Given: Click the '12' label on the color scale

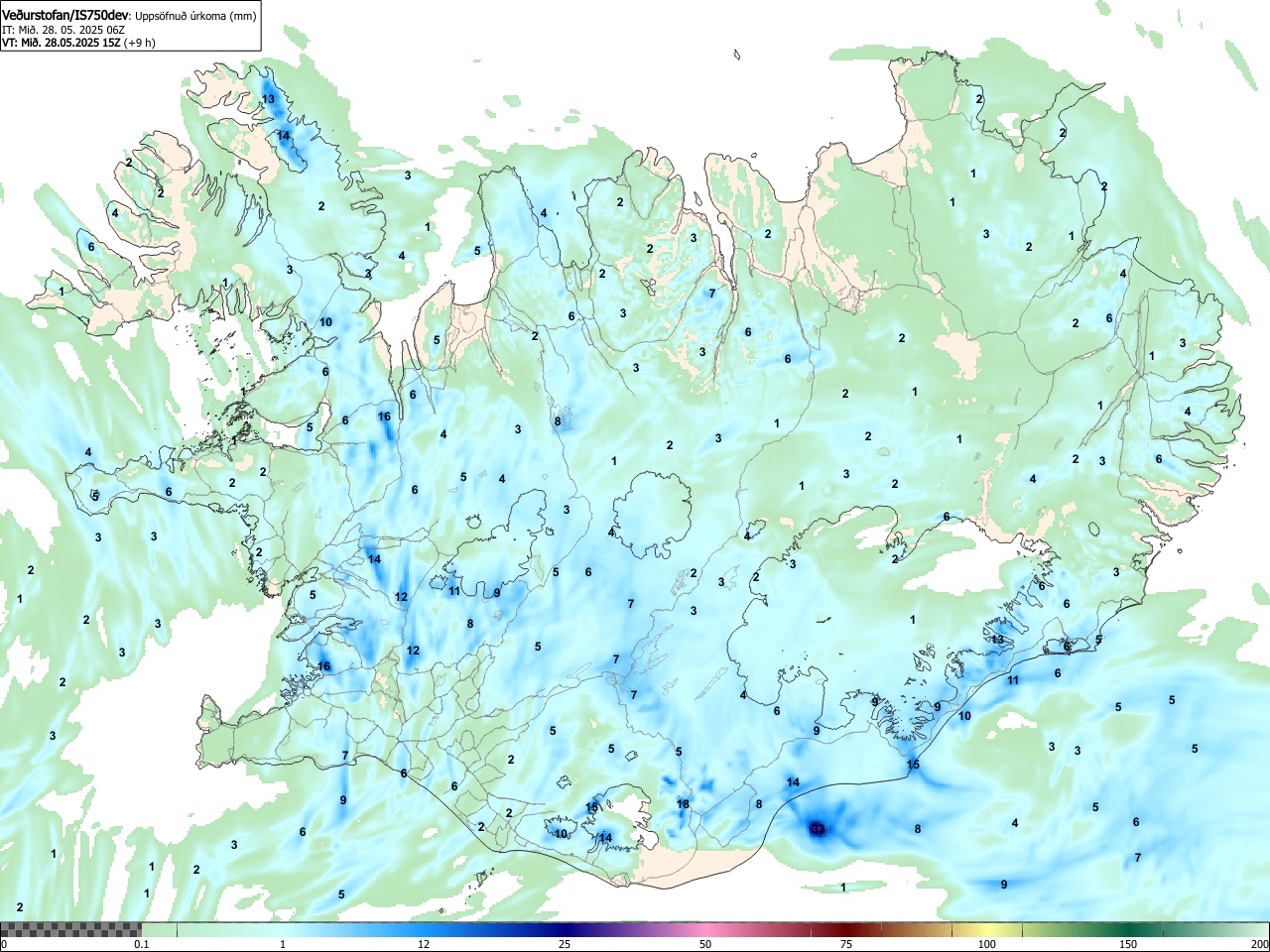Looking at the screenshot, I should point(424,944).
